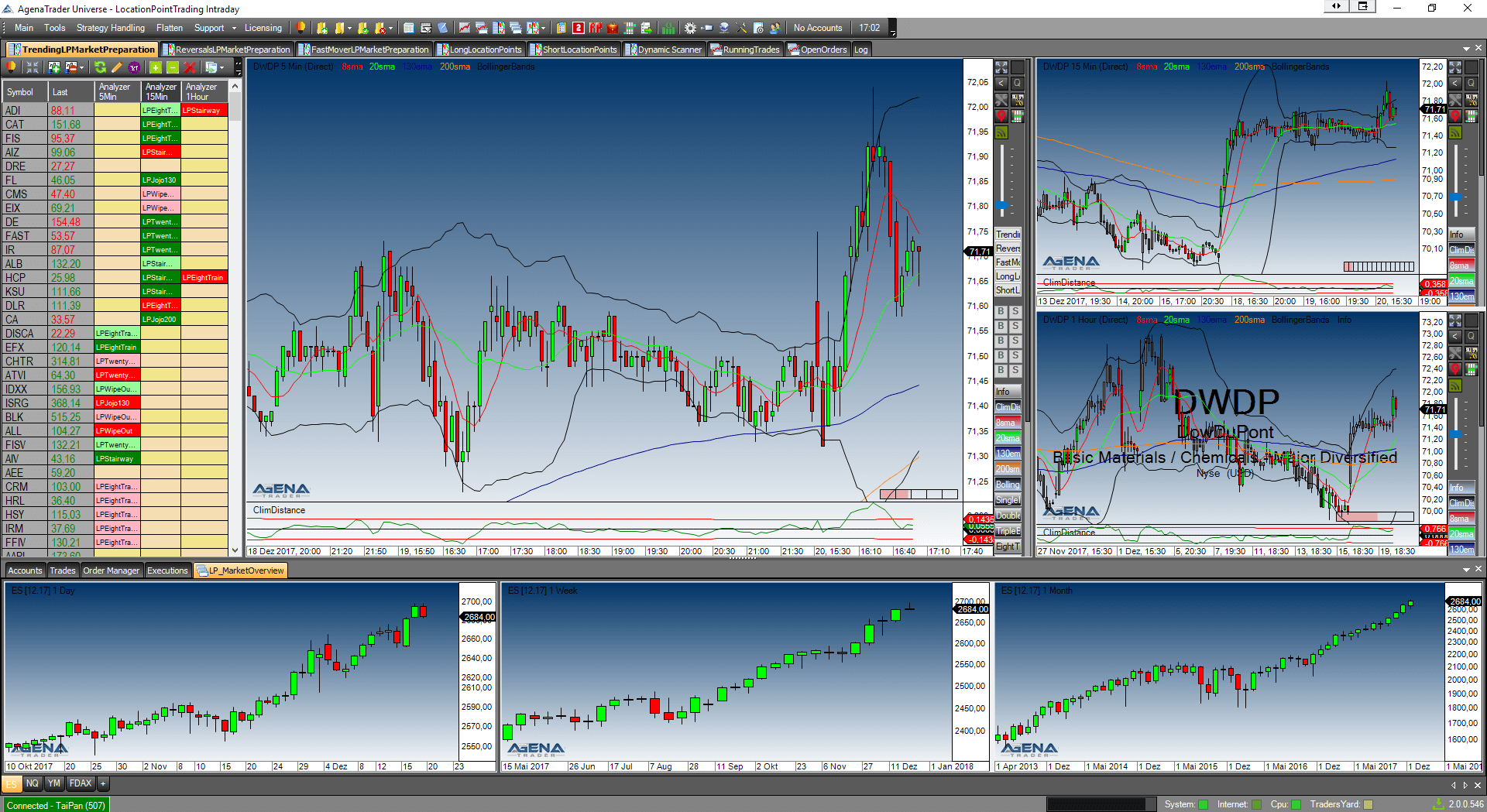The height and width of the screenshot is (812, 1487).
Task: Open lower tab panel options dropdown arrow
Action: point(1466,570)
